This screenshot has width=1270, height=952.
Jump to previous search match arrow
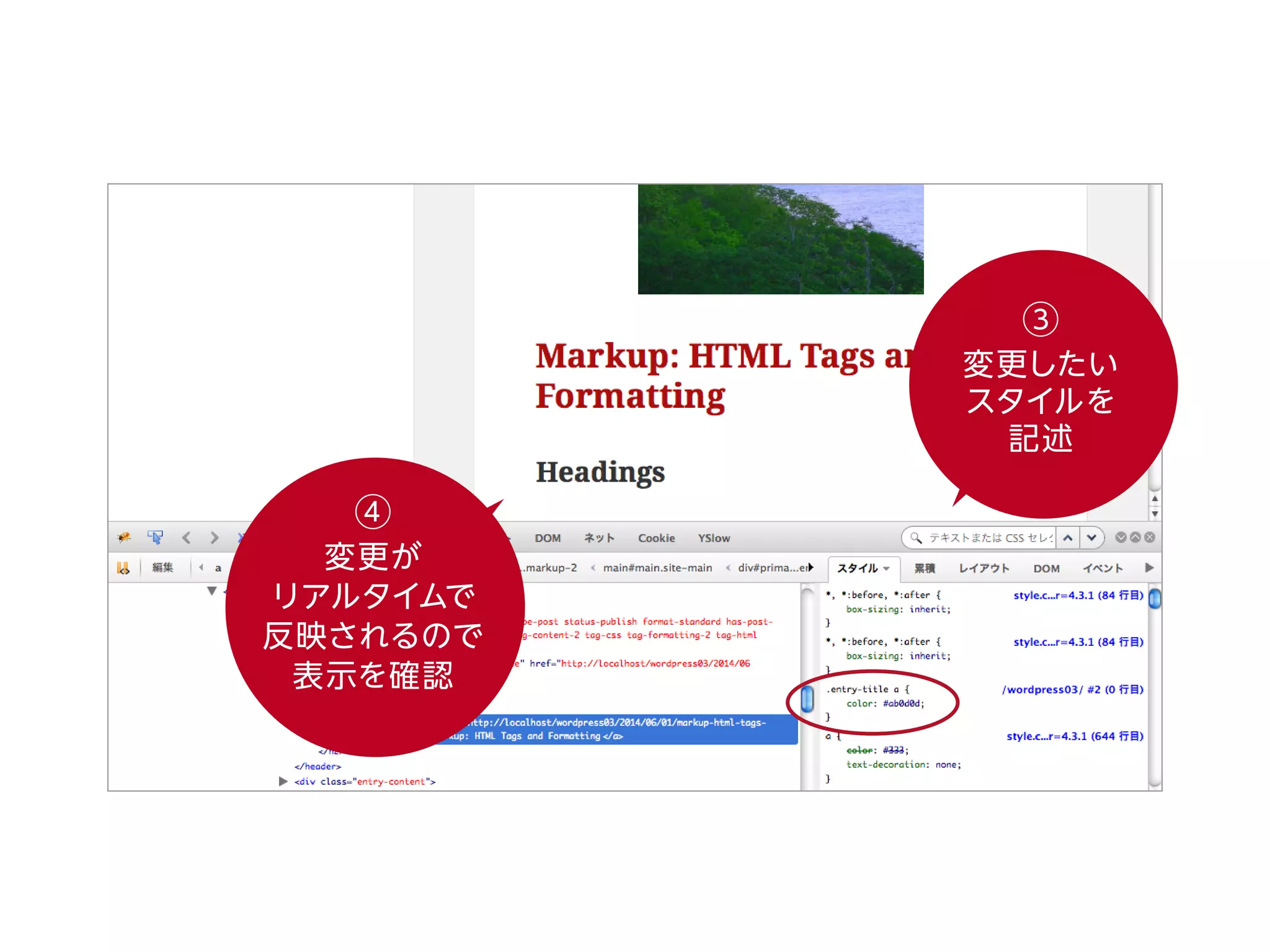(x=1068, y=538)
